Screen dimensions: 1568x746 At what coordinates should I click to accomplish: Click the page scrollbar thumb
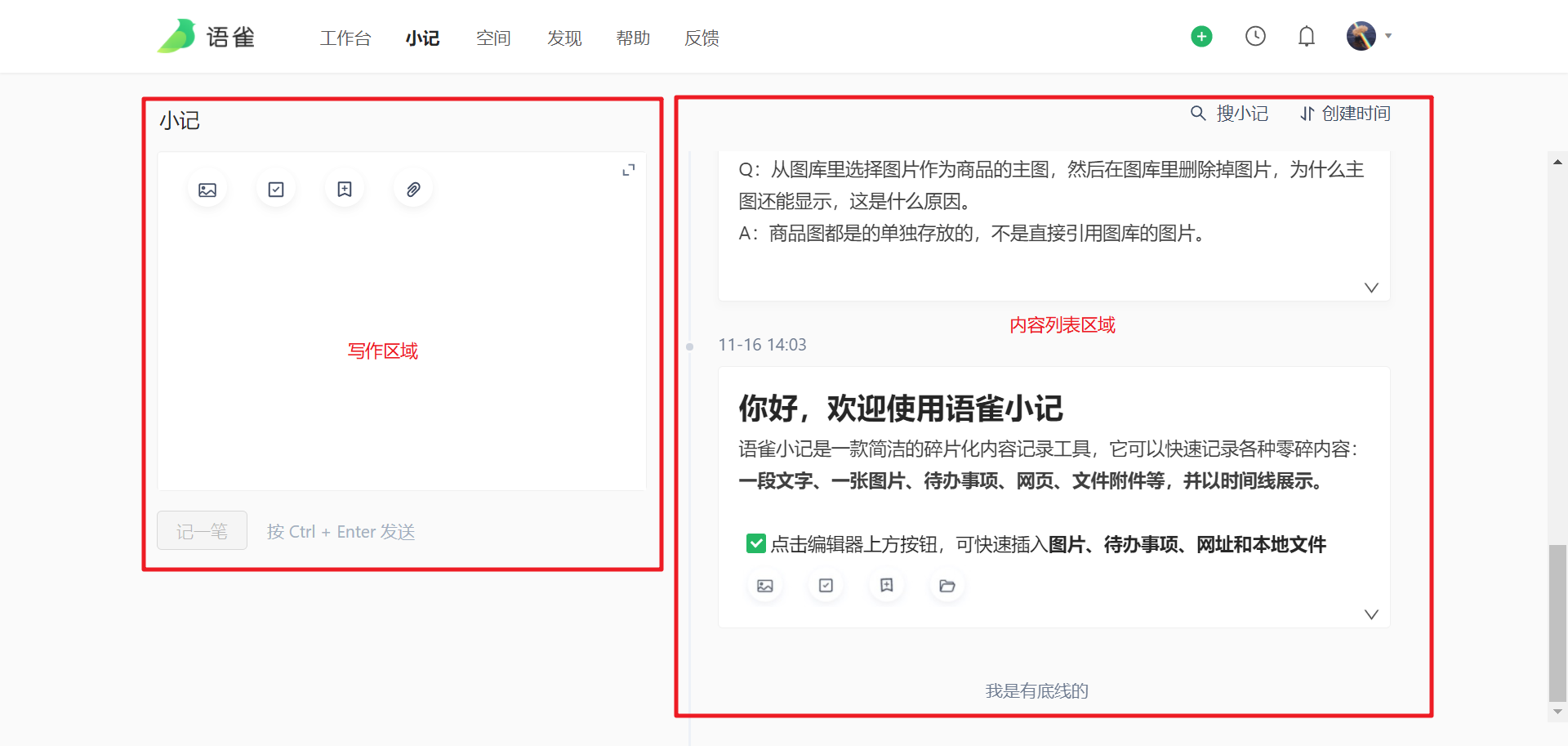tap(1557, 623)
